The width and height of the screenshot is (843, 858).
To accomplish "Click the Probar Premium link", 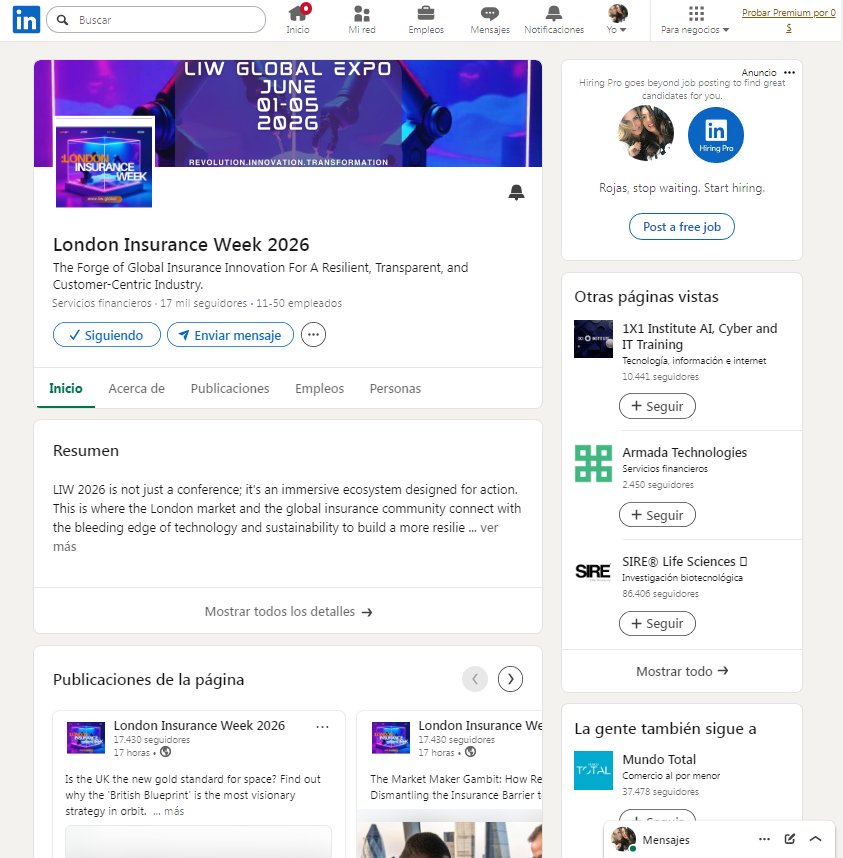I will pos(788,20).
